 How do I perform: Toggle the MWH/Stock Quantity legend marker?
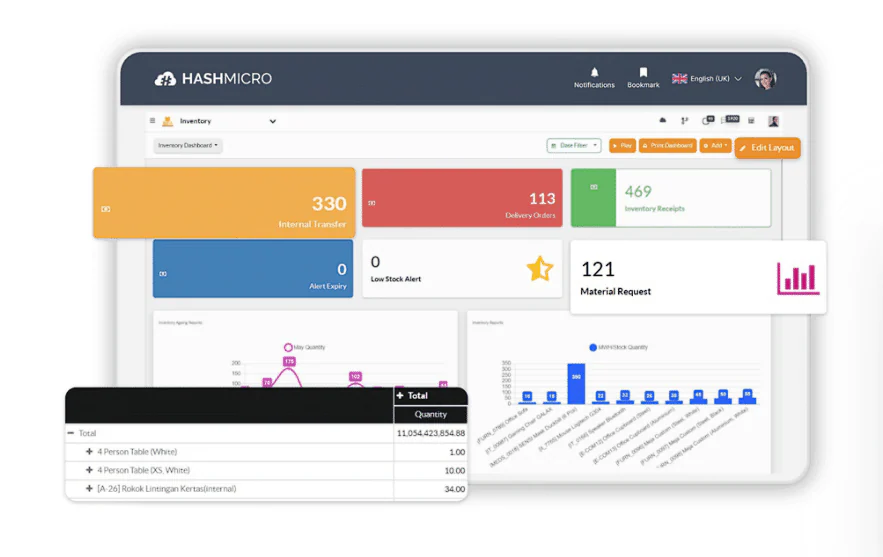coord(592,347)
